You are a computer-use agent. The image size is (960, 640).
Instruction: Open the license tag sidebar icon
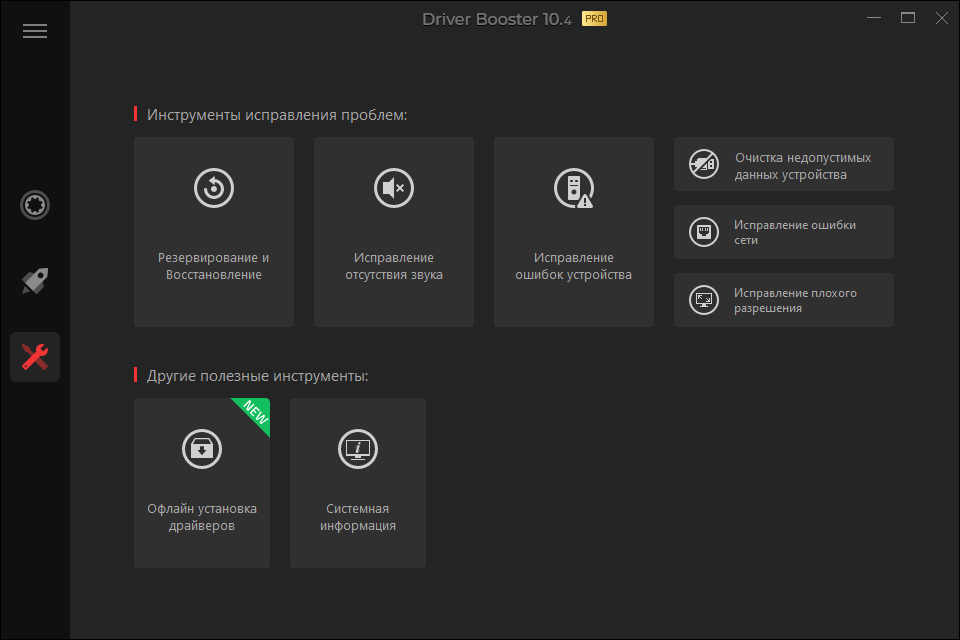pos(35,281)
